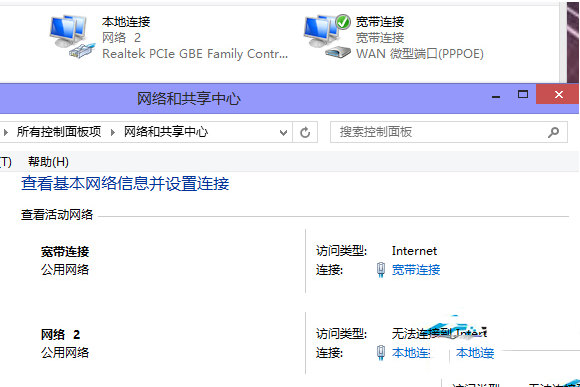Maximize the 网络和共享中心 window

pyautogui.click(x=523, y=94)
